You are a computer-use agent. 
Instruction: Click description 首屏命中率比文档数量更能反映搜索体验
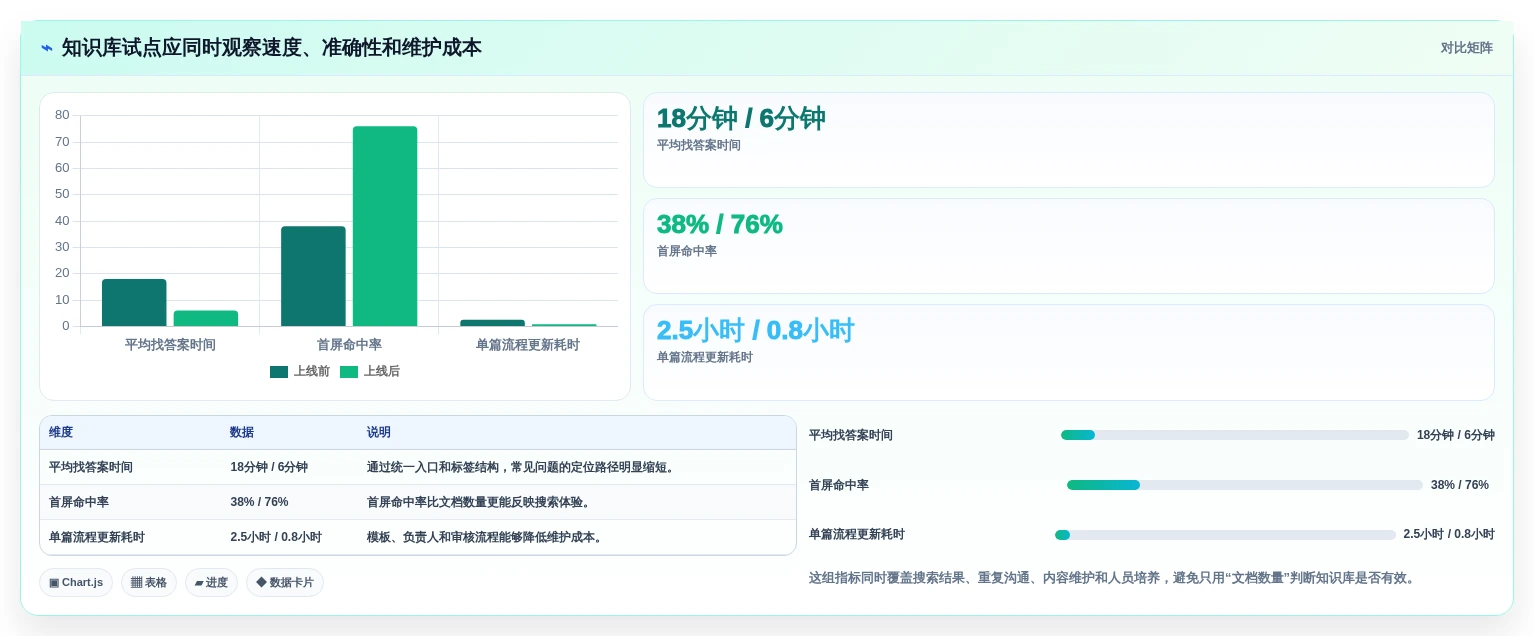tap(479, 502)
